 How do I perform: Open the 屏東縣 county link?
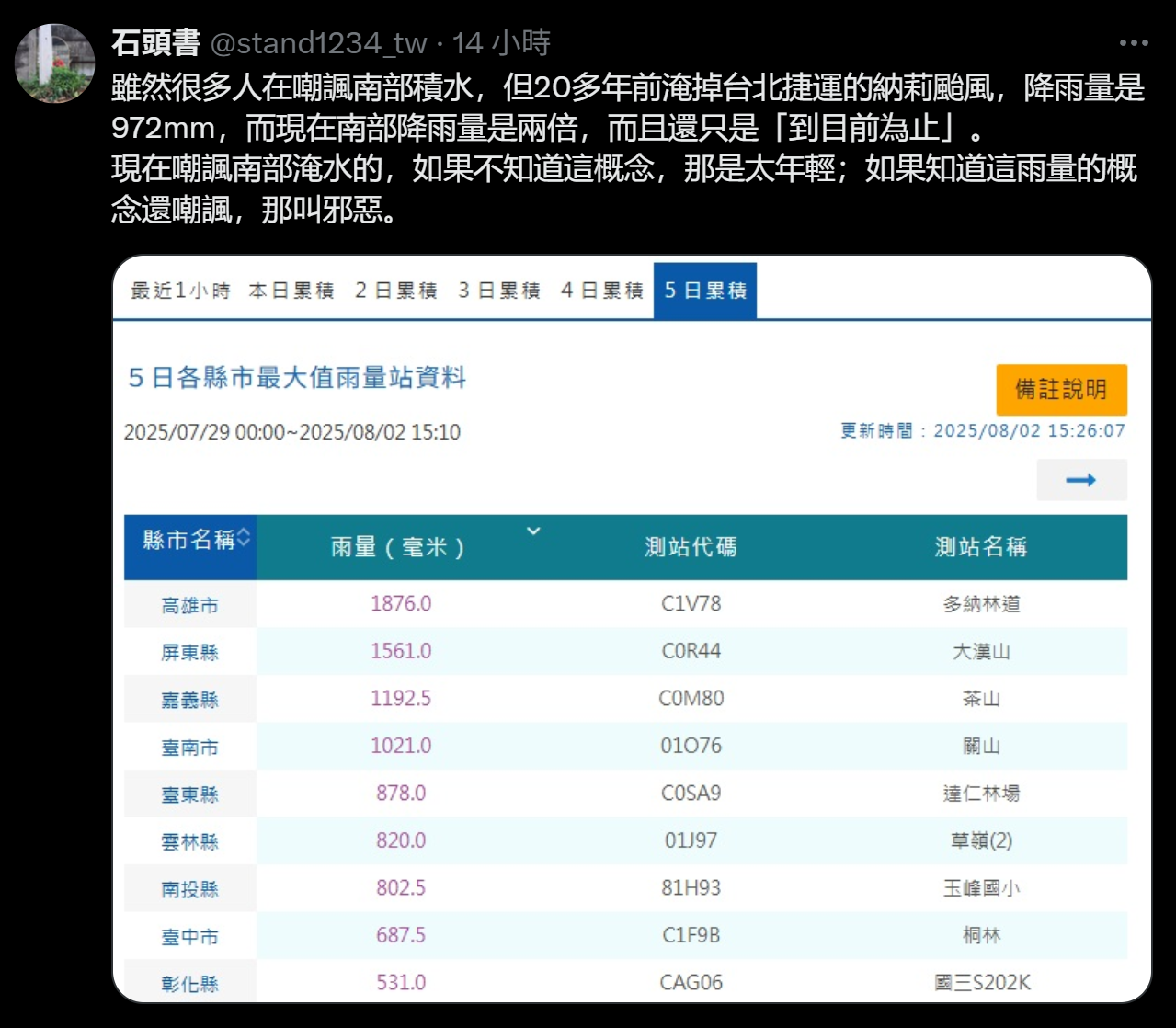click(190, 652)
